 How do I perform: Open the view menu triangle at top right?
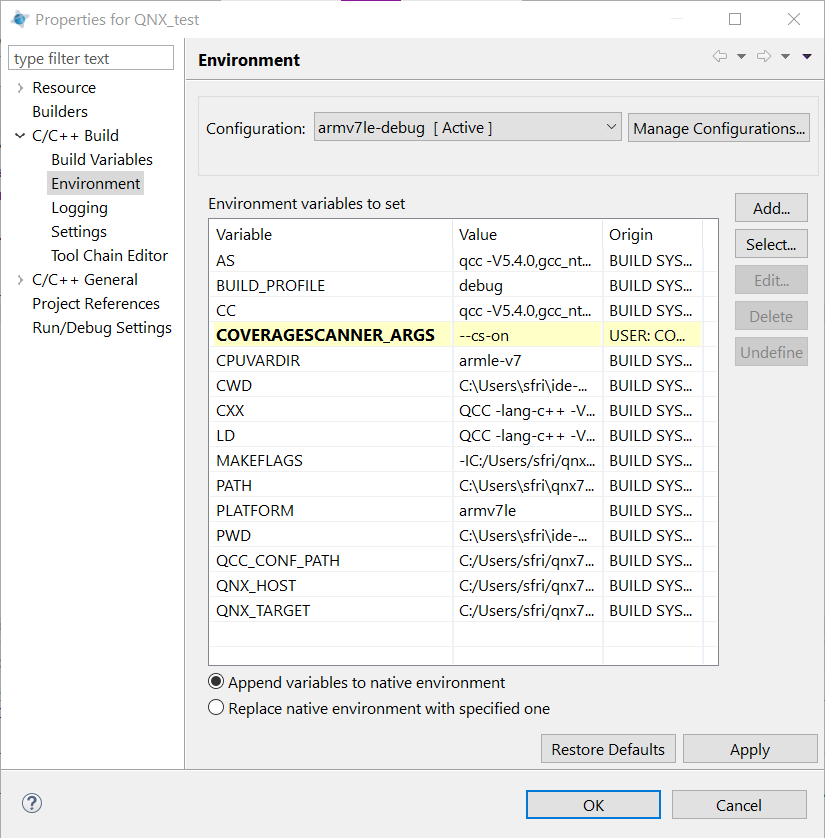click(x=805, y=56)
